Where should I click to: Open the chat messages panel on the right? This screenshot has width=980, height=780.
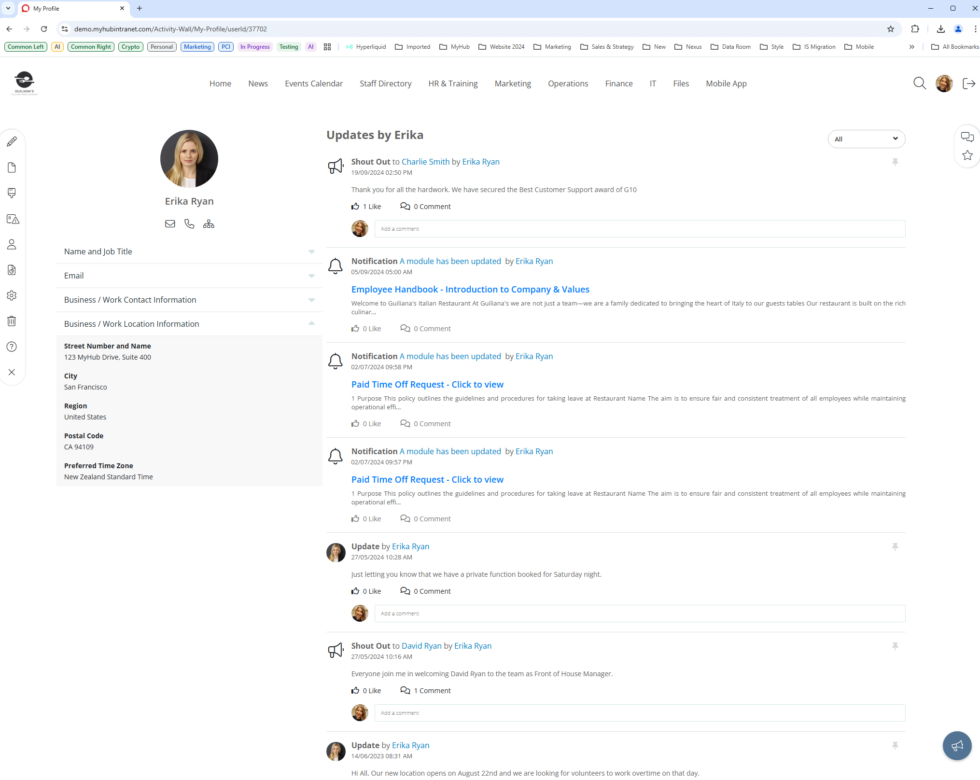pos(966,136)
